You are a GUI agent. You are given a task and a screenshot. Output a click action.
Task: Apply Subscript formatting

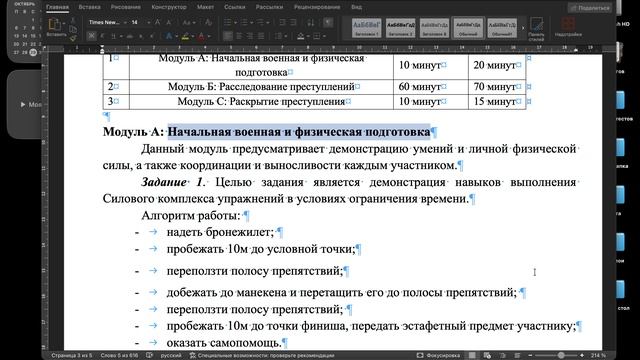[141, 36]
